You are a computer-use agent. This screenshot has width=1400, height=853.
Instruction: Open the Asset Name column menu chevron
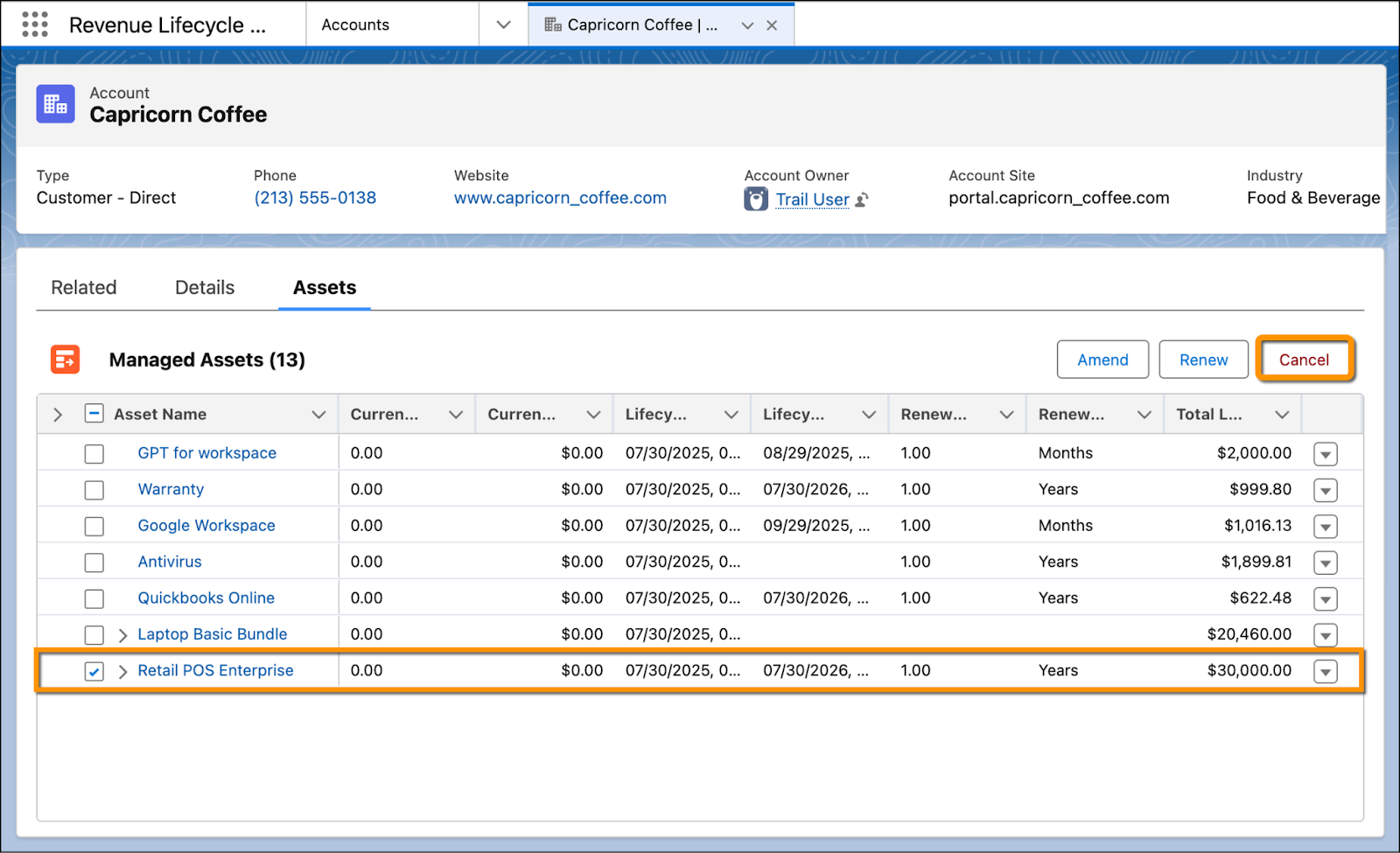(318, 415)
